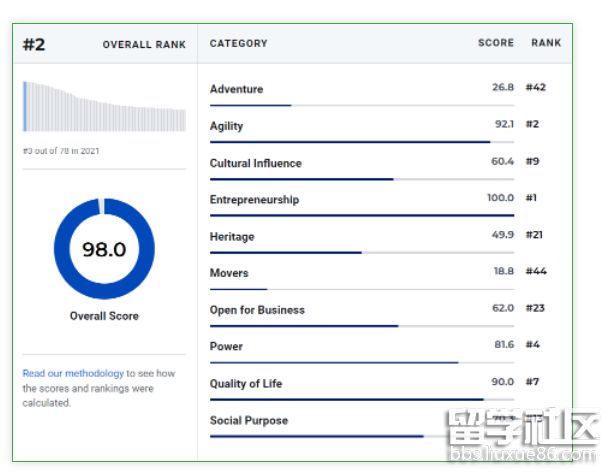Screen dimensions: 613x476
Task: Click the SCORE column header
Action: 495,44
